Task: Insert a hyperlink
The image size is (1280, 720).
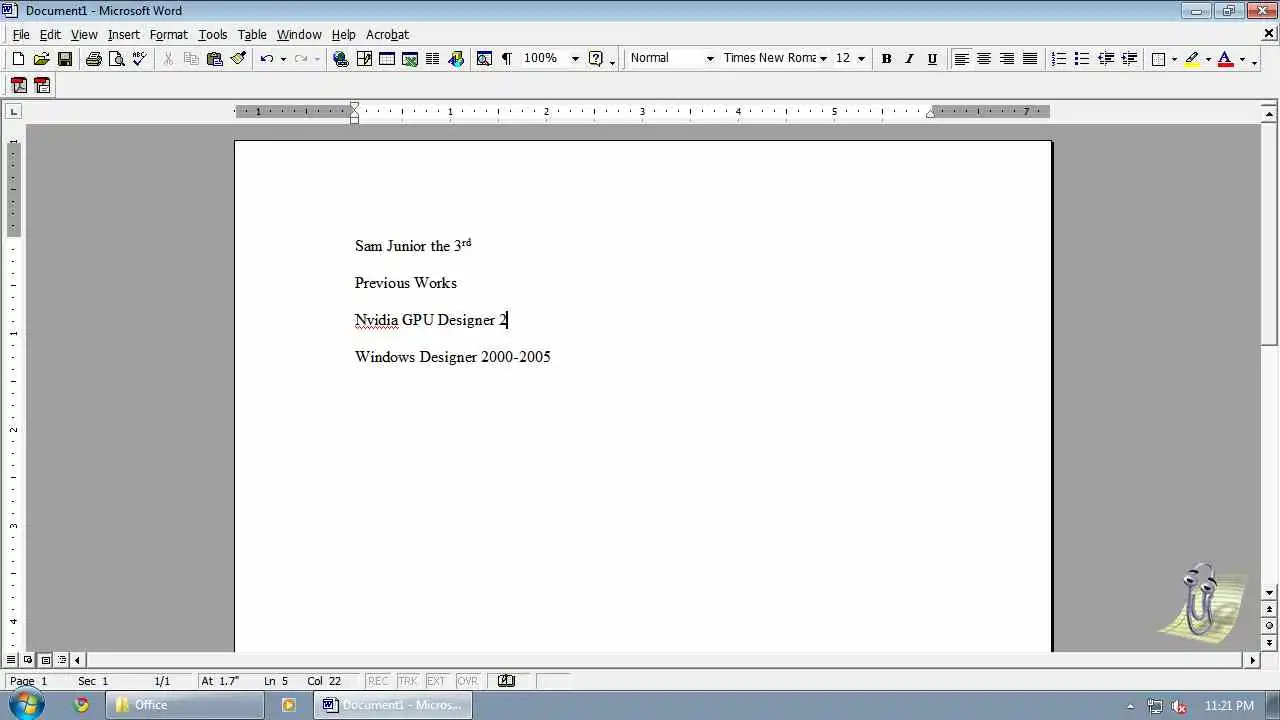Action: (341, 59)
